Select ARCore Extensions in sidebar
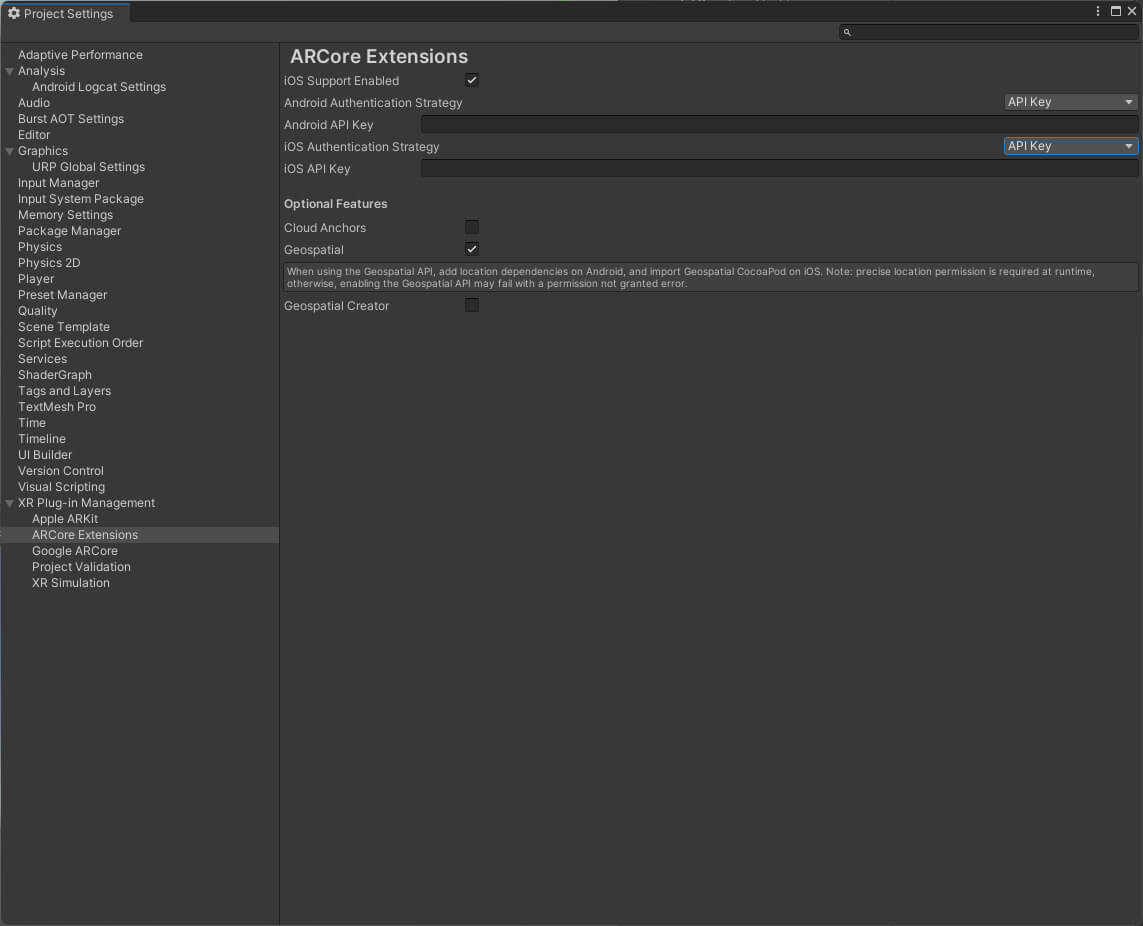 click(85, 536)
